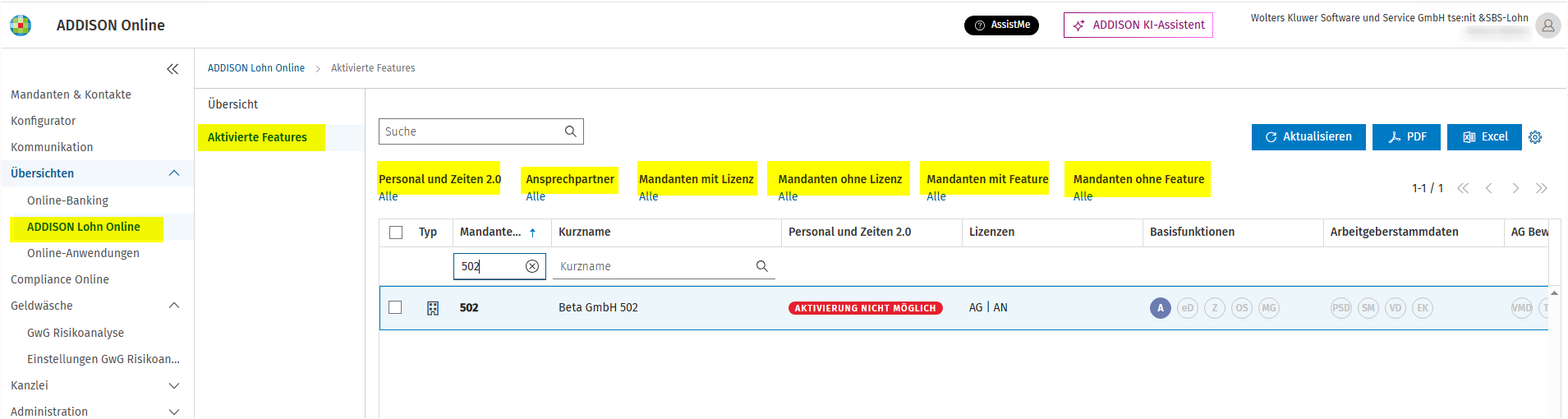The image size is (1568, 419).
Task: Collapse the sidebar with the double-chevron icon
Action: 172,69
